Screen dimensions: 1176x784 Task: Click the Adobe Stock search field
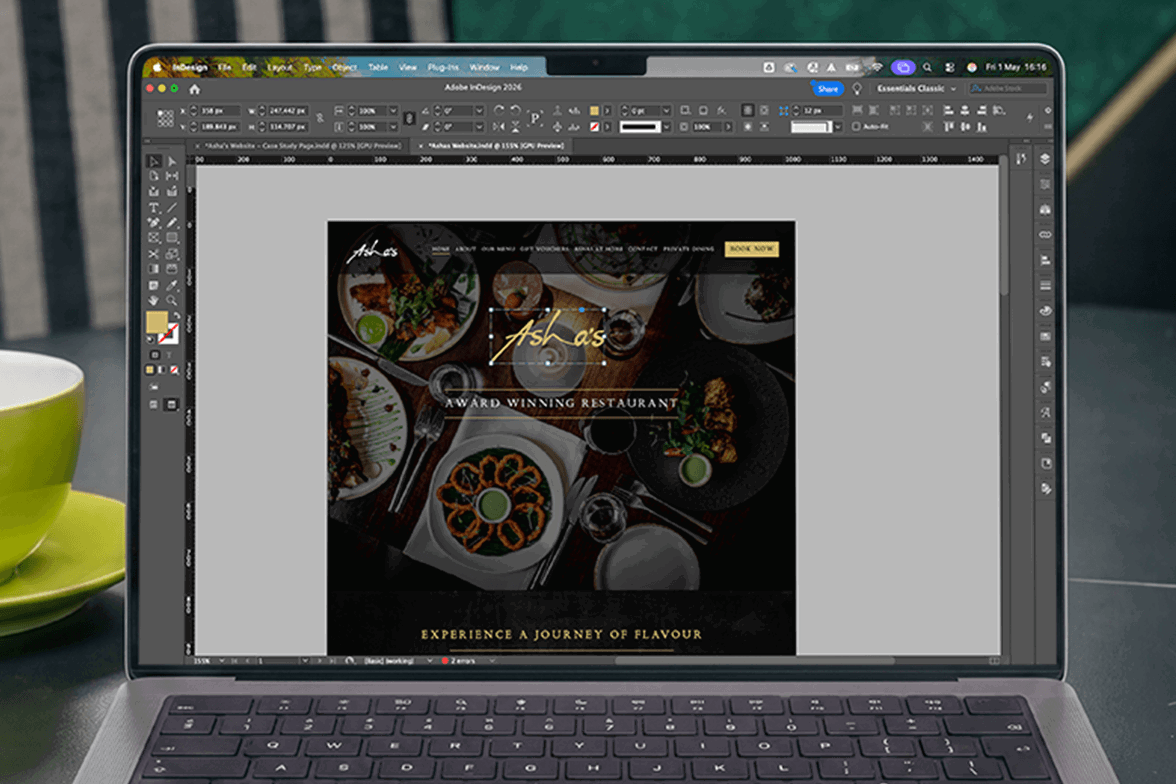1008,89
